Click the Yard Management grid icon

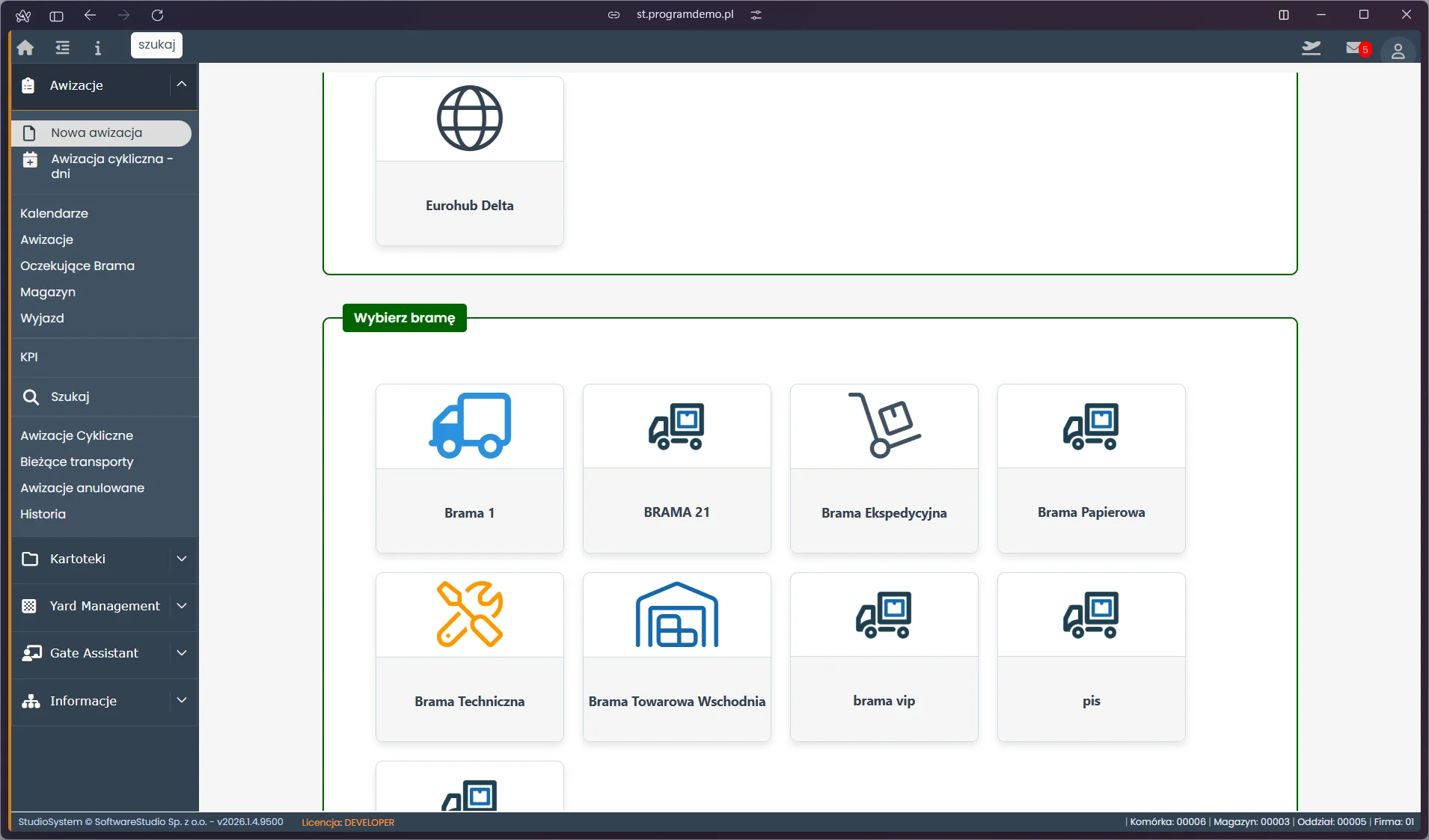pyautogui.click(x=29, y=606)
